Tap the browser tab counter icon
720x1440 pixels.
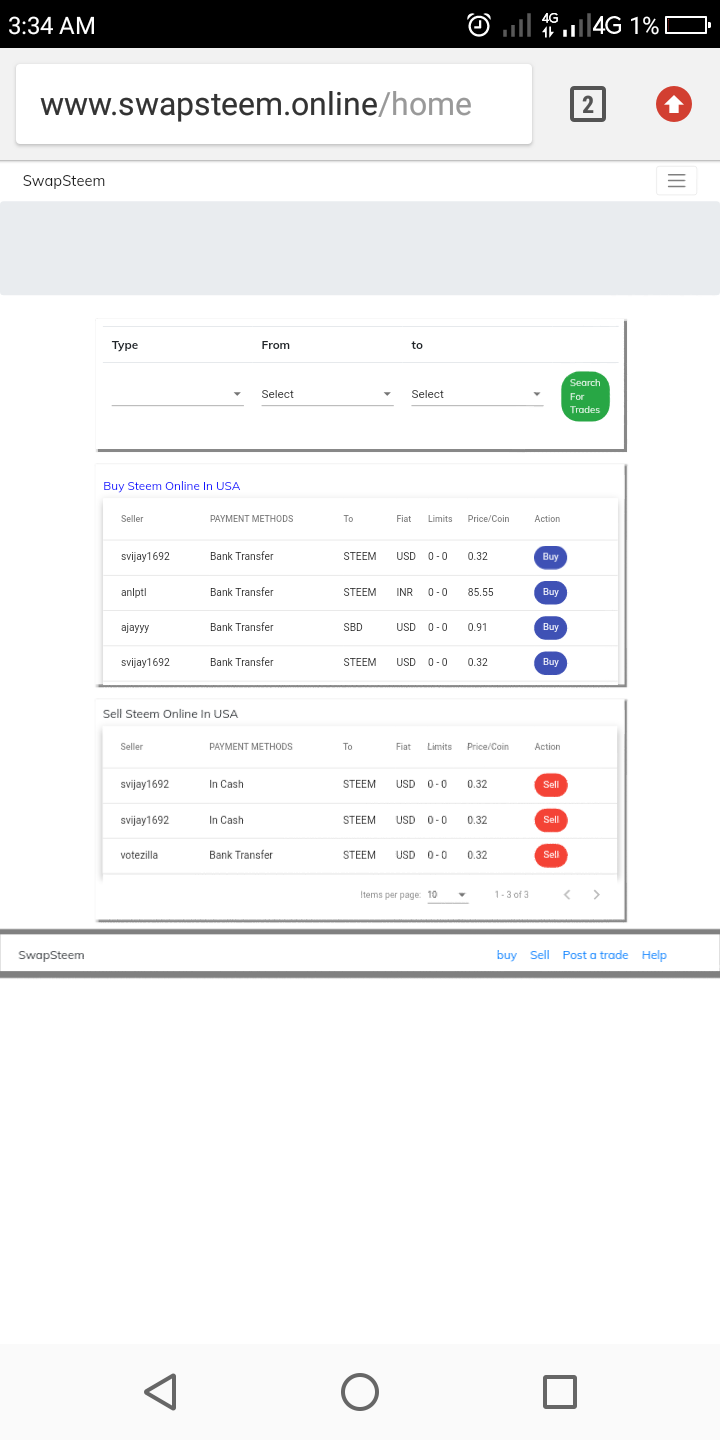point(588,104)
